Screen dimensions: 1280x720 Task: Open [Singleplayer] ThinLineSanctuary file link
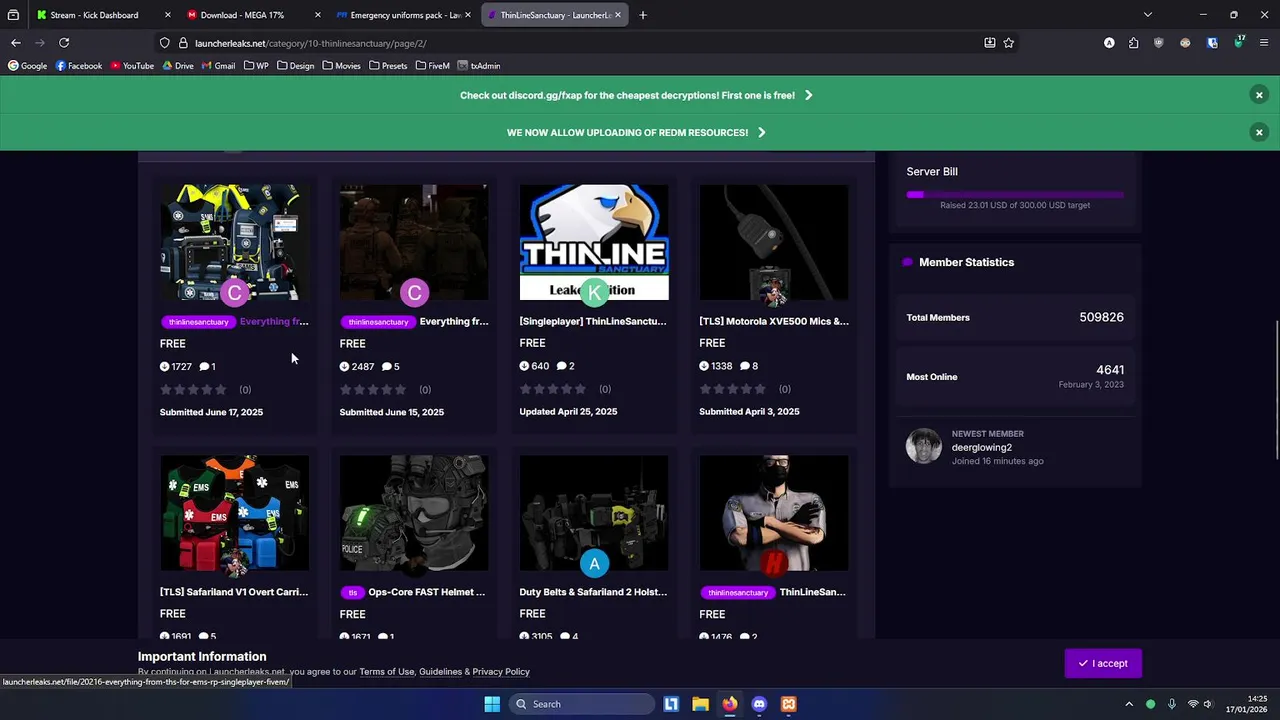[x=593, y=321]
